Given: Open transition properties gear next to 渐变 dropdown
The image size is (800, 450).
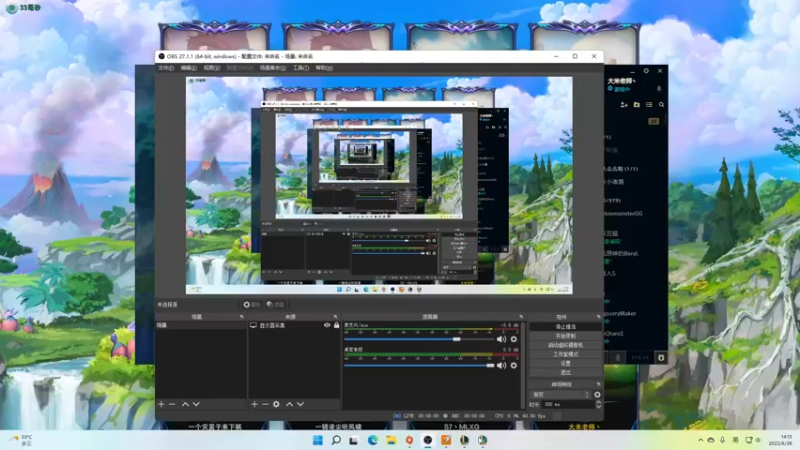Looking at the screenshot, I should coord(597,394).
